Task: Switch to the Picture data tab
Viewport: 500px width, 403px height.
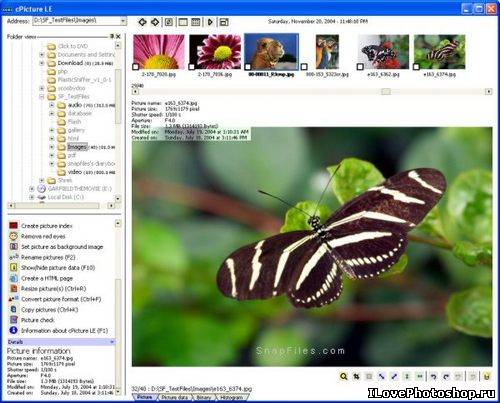Action: tap(174, 397)
